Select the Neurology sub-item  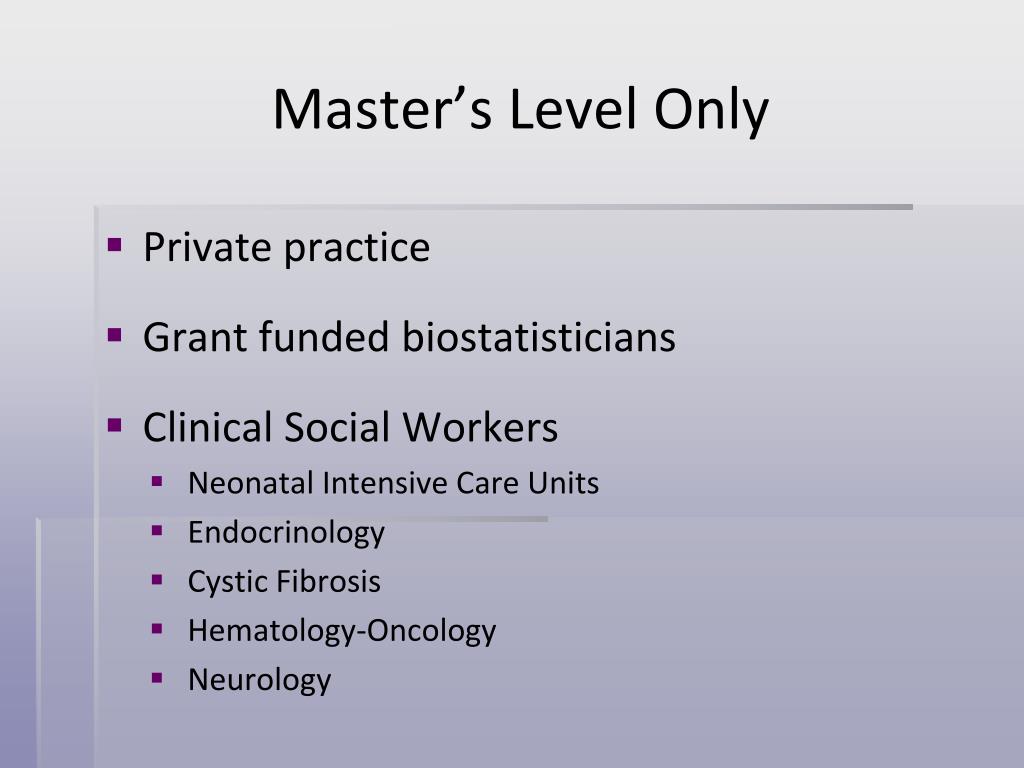point(260,680)
